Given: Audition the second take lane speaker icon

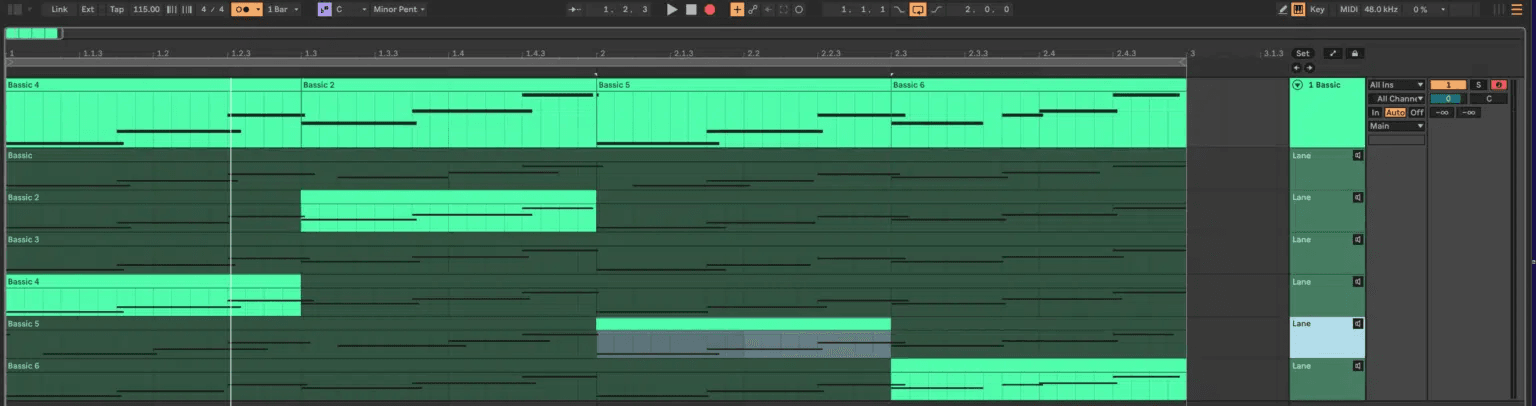Looking at the screenshot, I should click(1357, 198).
